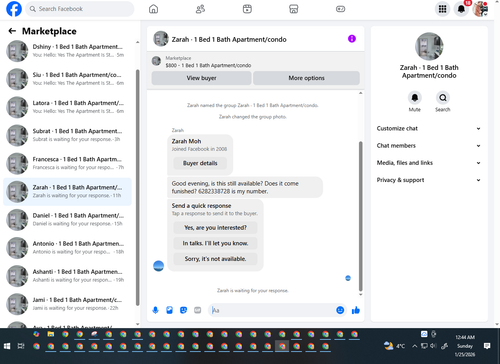This screenshot has height=364, width=500.
Task: Send quick reply 'In talks. I'll let you know.'
Action: 215,243
